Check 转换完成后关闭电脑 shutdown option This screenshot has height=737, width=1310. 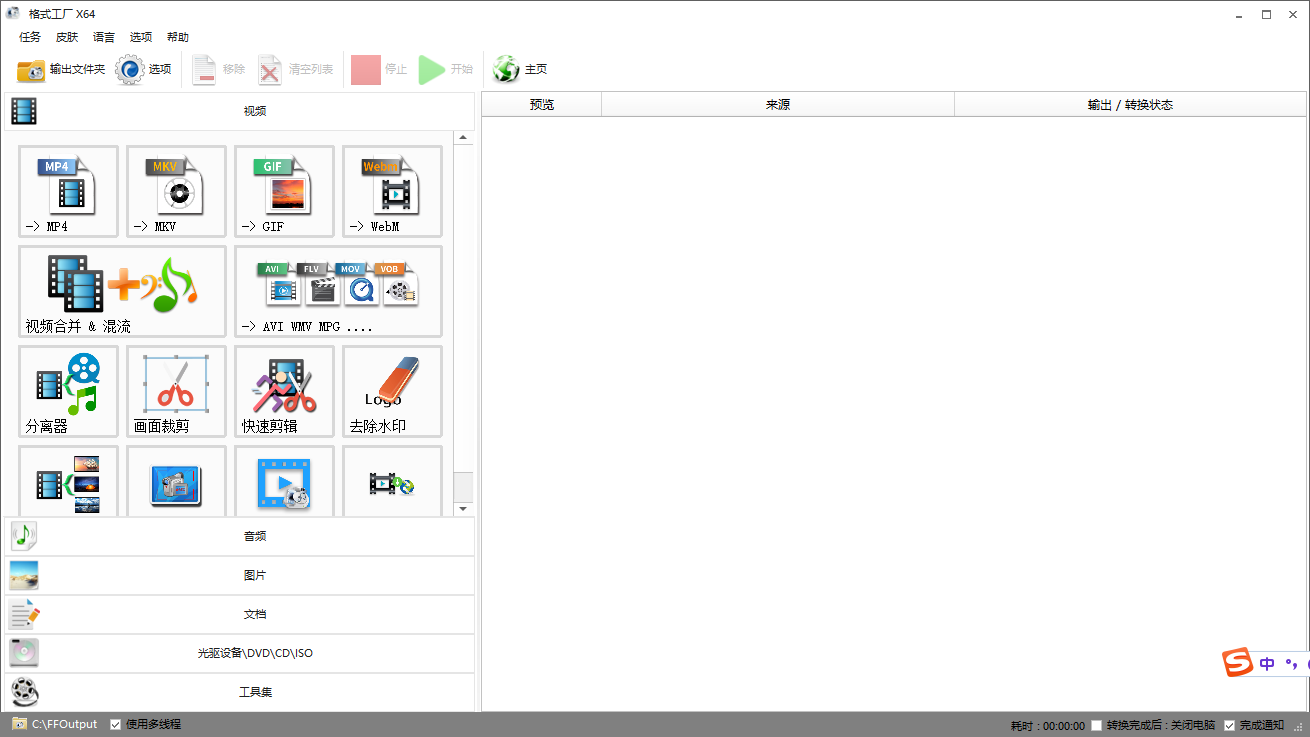tap(1097, 724)
